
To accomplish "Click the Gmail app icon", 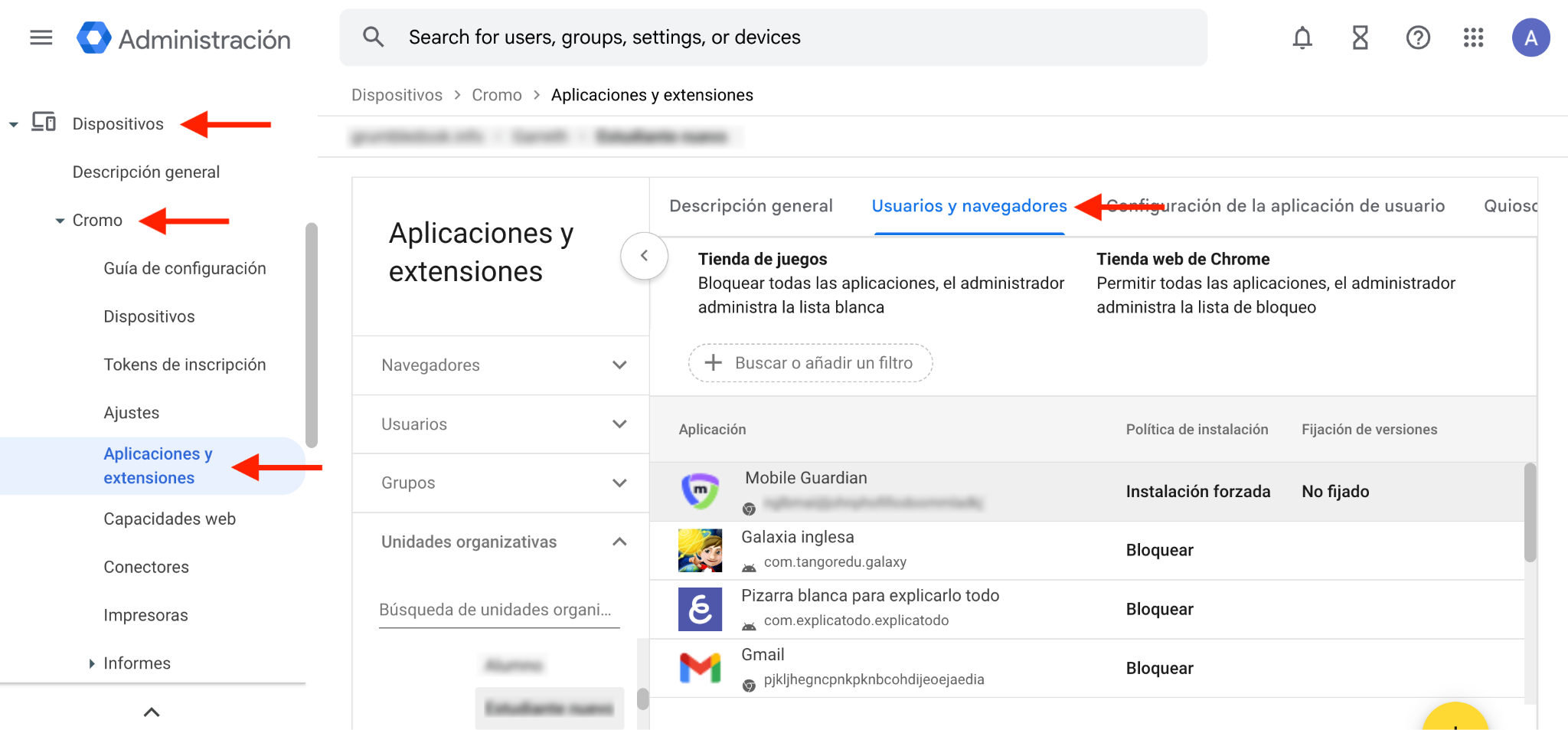I will [x=700, y=668].
